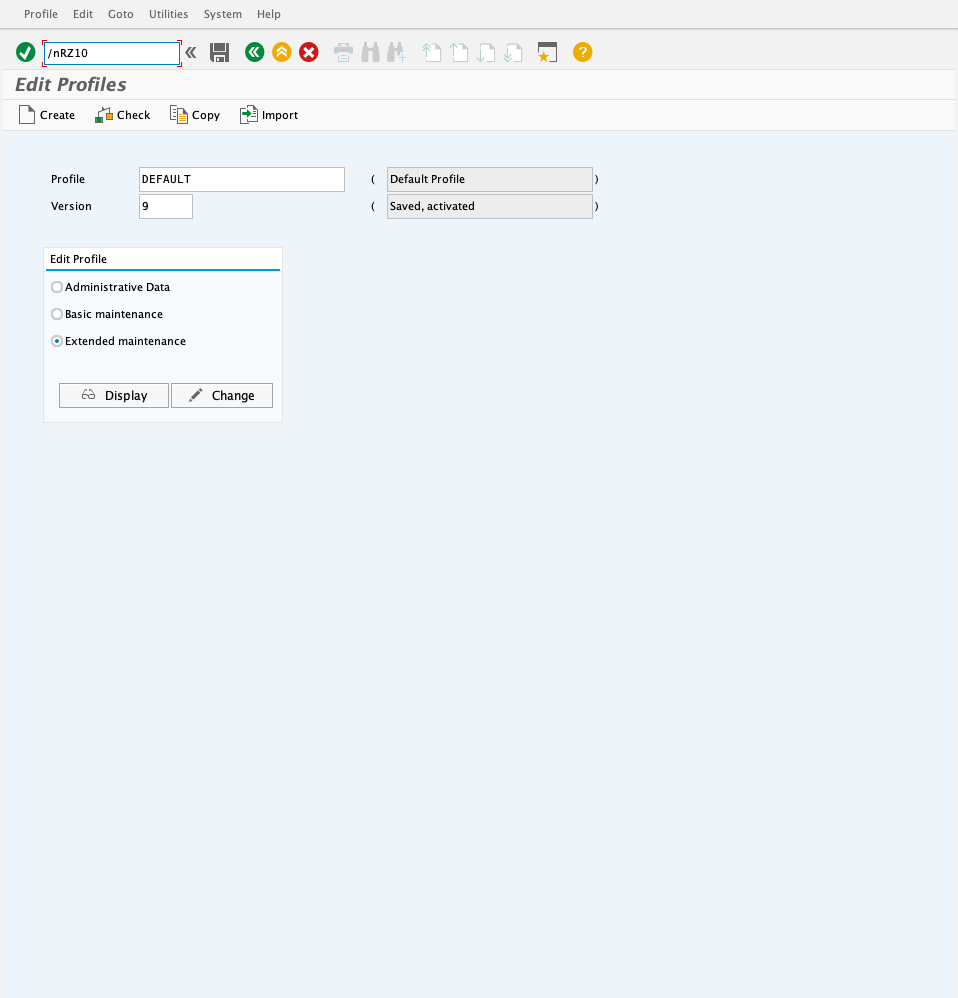Screen dimensions: 958x998
Task: Click the red Cancel icon
Action: click(308, 52)
